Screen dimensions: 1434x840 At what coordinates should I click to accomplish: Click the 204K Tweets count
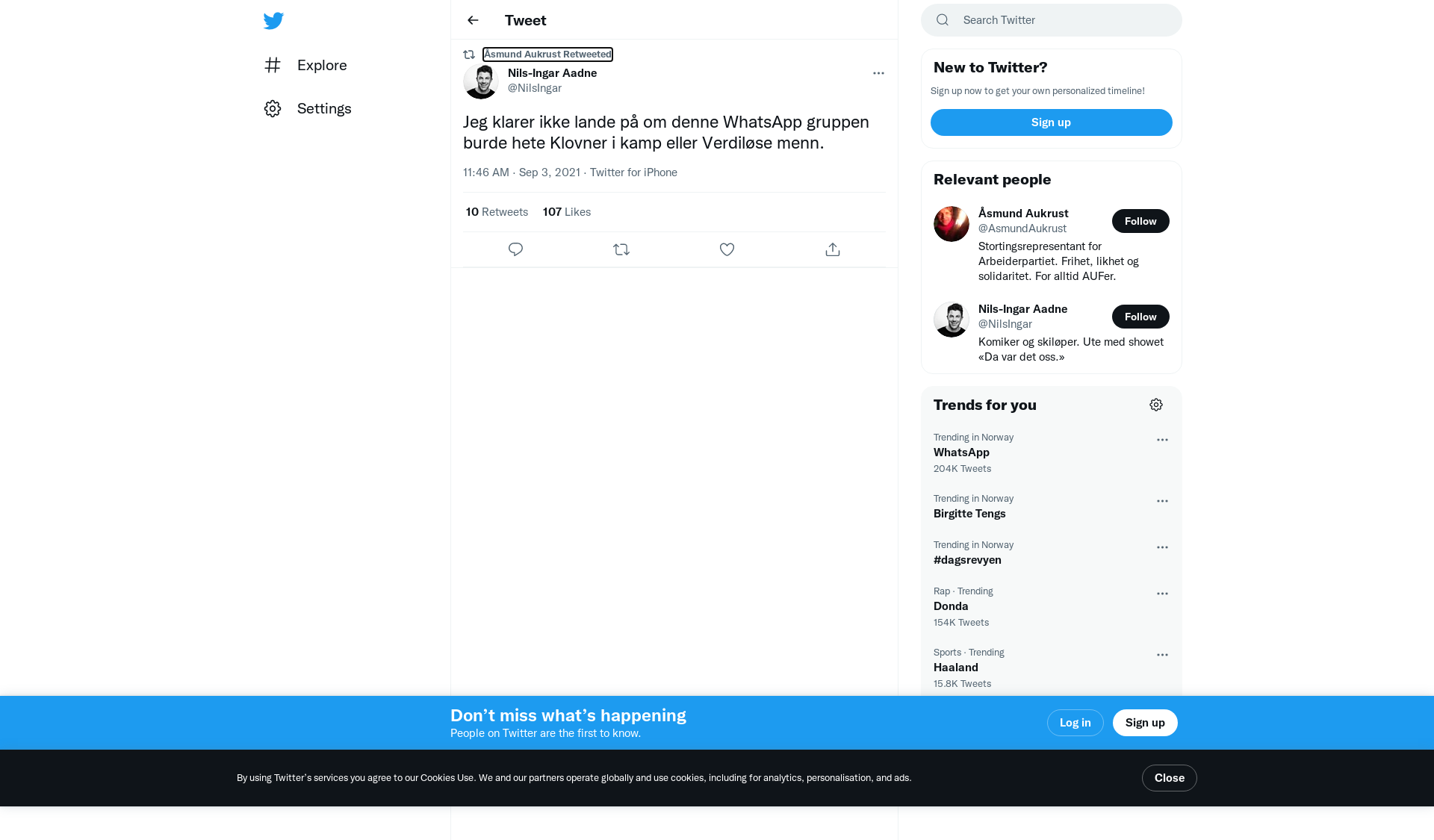pyautogui.click(x=962, y=469)
